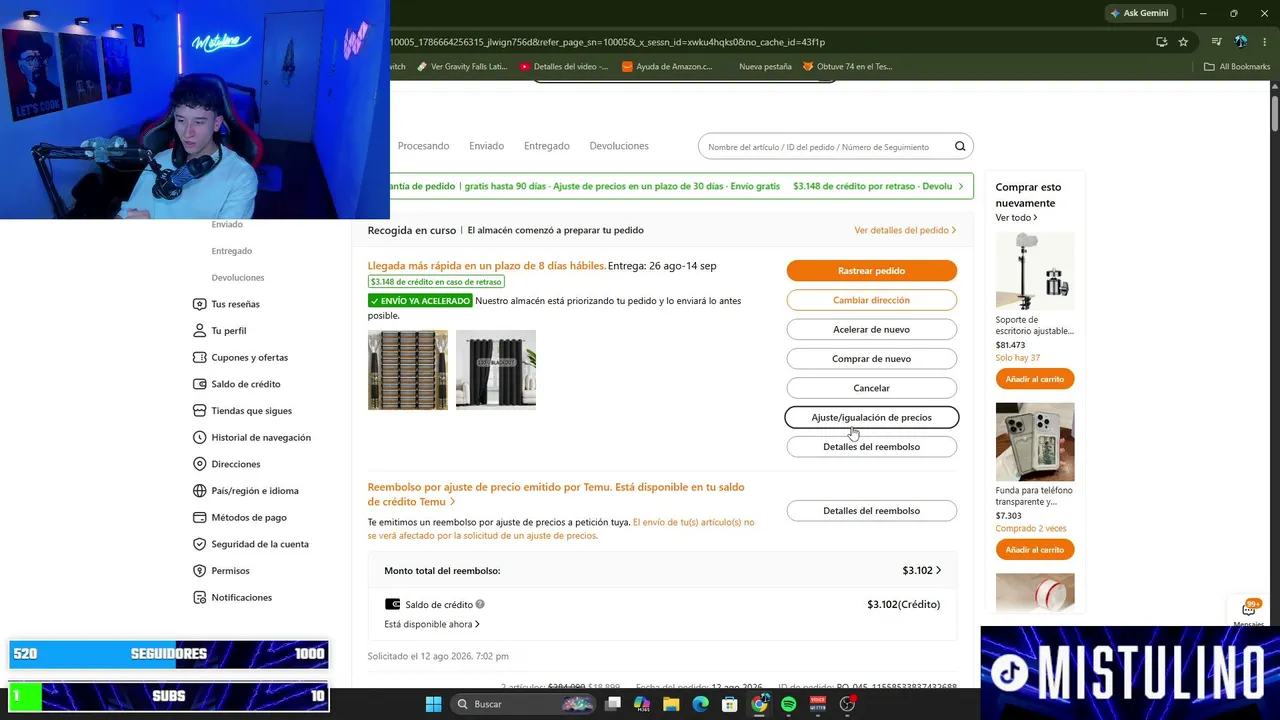Open the Chrome three-dot menu

(x=1265, y=42)
